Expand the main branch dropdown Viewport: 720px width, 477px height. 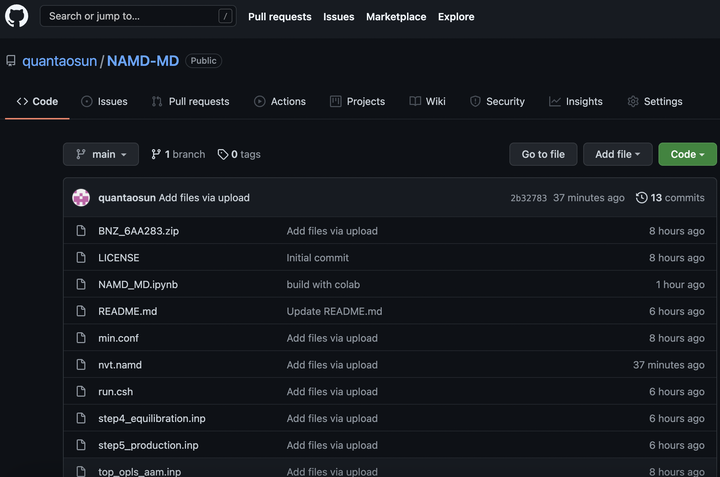click(101, 155)
